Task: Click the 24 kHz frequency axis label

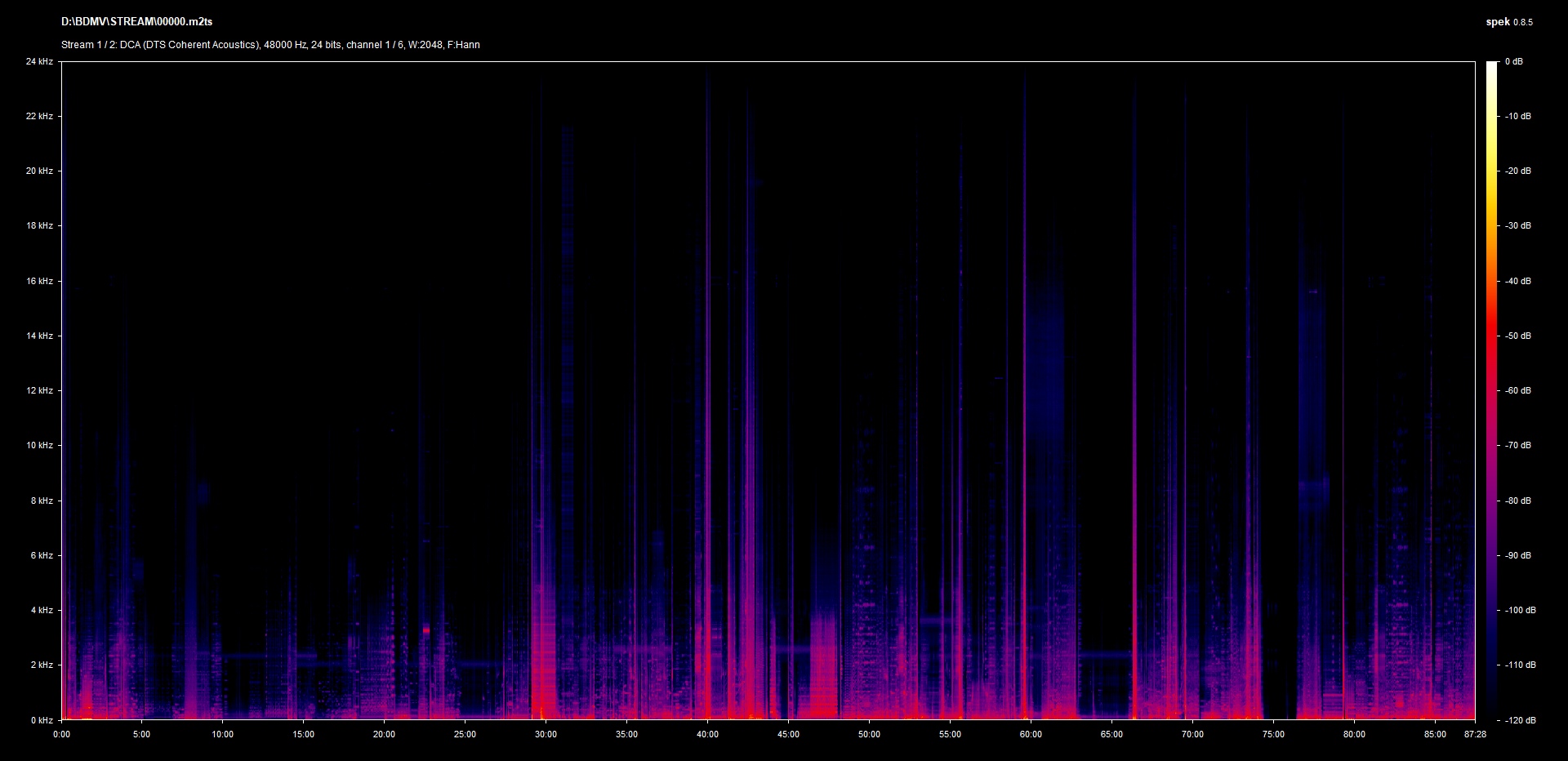Action: pos(39,61)
